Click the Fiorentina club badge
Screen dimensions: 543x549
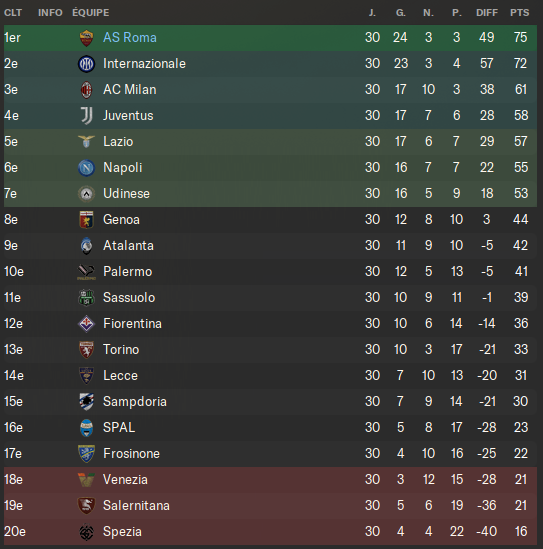point(86,324)
